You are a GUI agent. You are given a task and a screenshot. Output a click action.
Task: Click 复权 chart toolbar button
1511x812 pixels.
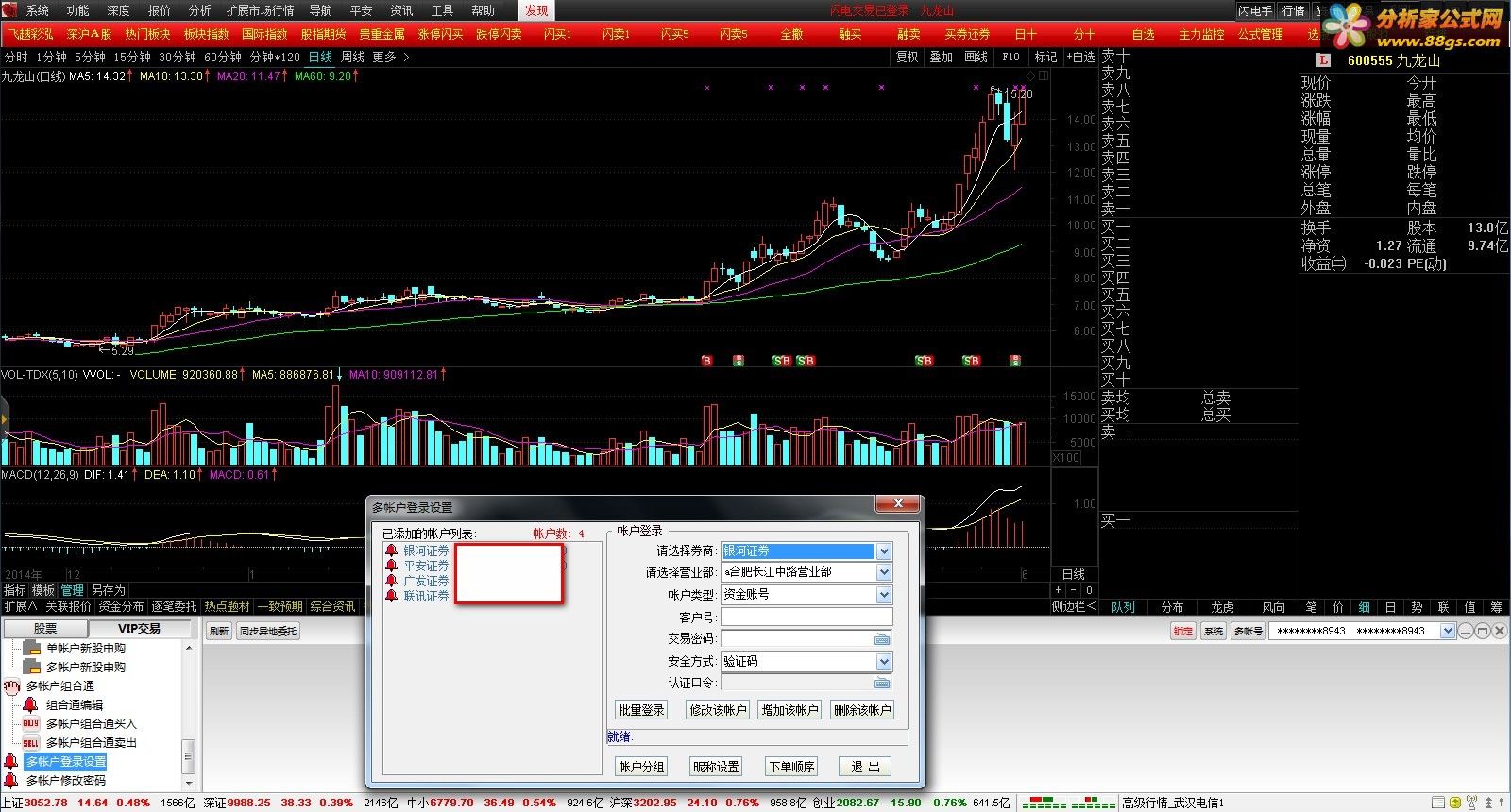click(x=907, y=58)
